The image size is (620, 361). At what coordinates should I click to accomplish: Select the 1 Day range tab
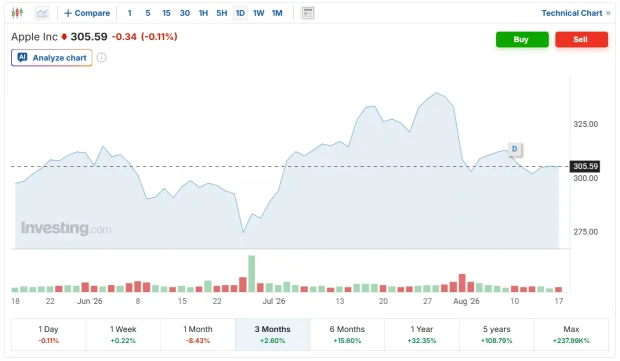tap(48, 335)
